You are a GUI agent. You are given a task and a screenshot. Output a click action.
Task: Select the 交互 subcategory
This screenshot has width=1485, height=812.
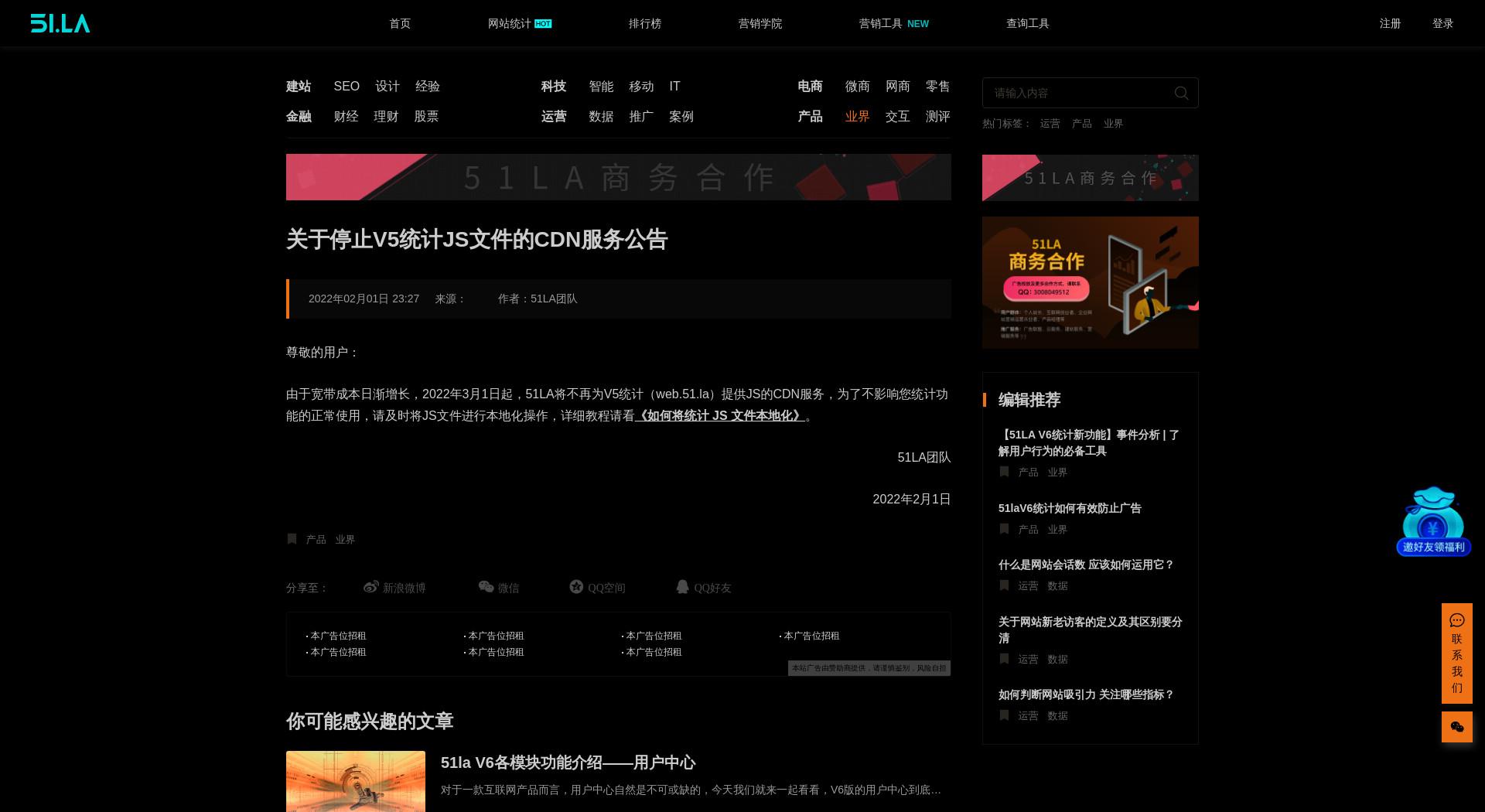click(898, 116)
